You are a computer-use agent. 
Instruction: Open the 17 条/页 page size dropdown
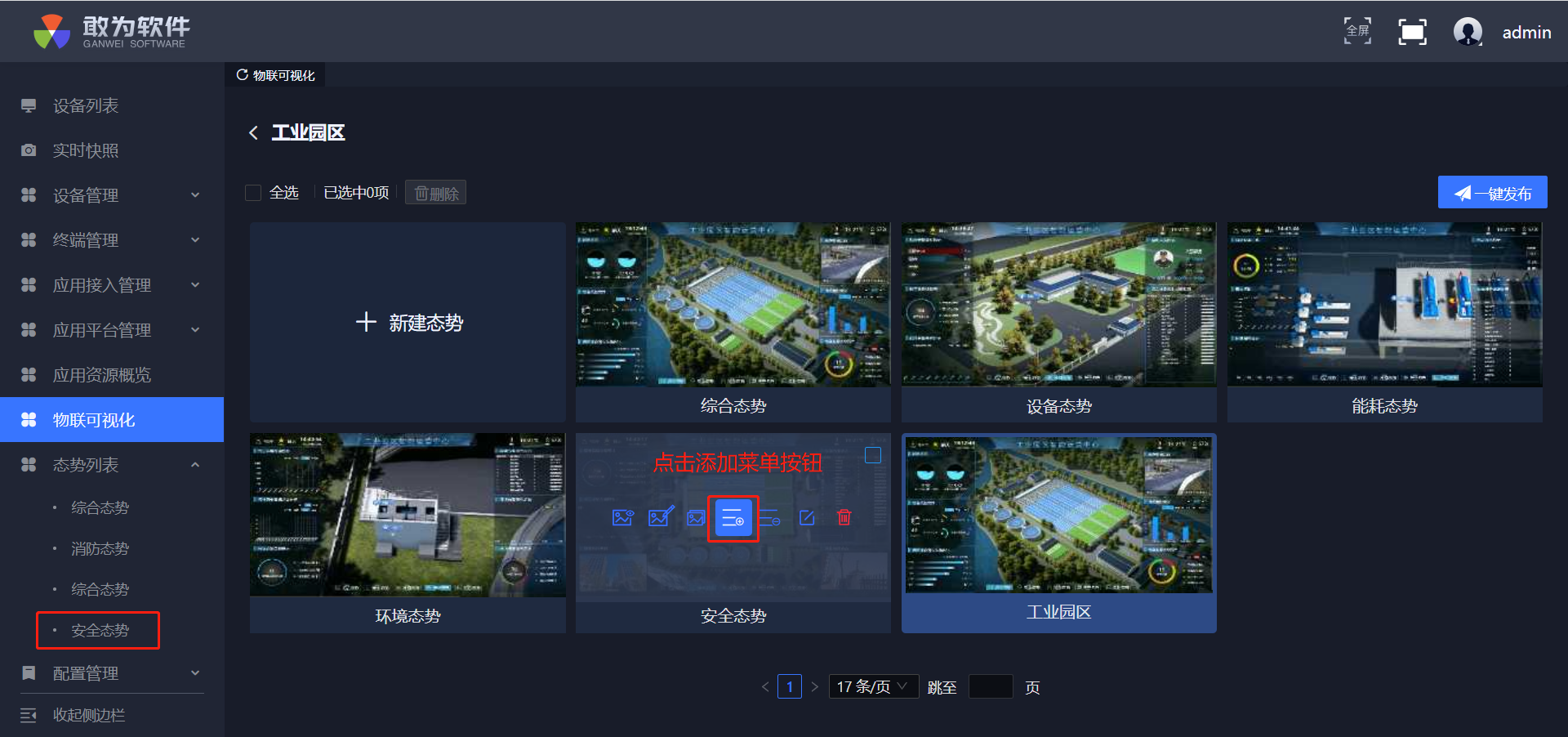pyautogui.click(x=873, y=686)
